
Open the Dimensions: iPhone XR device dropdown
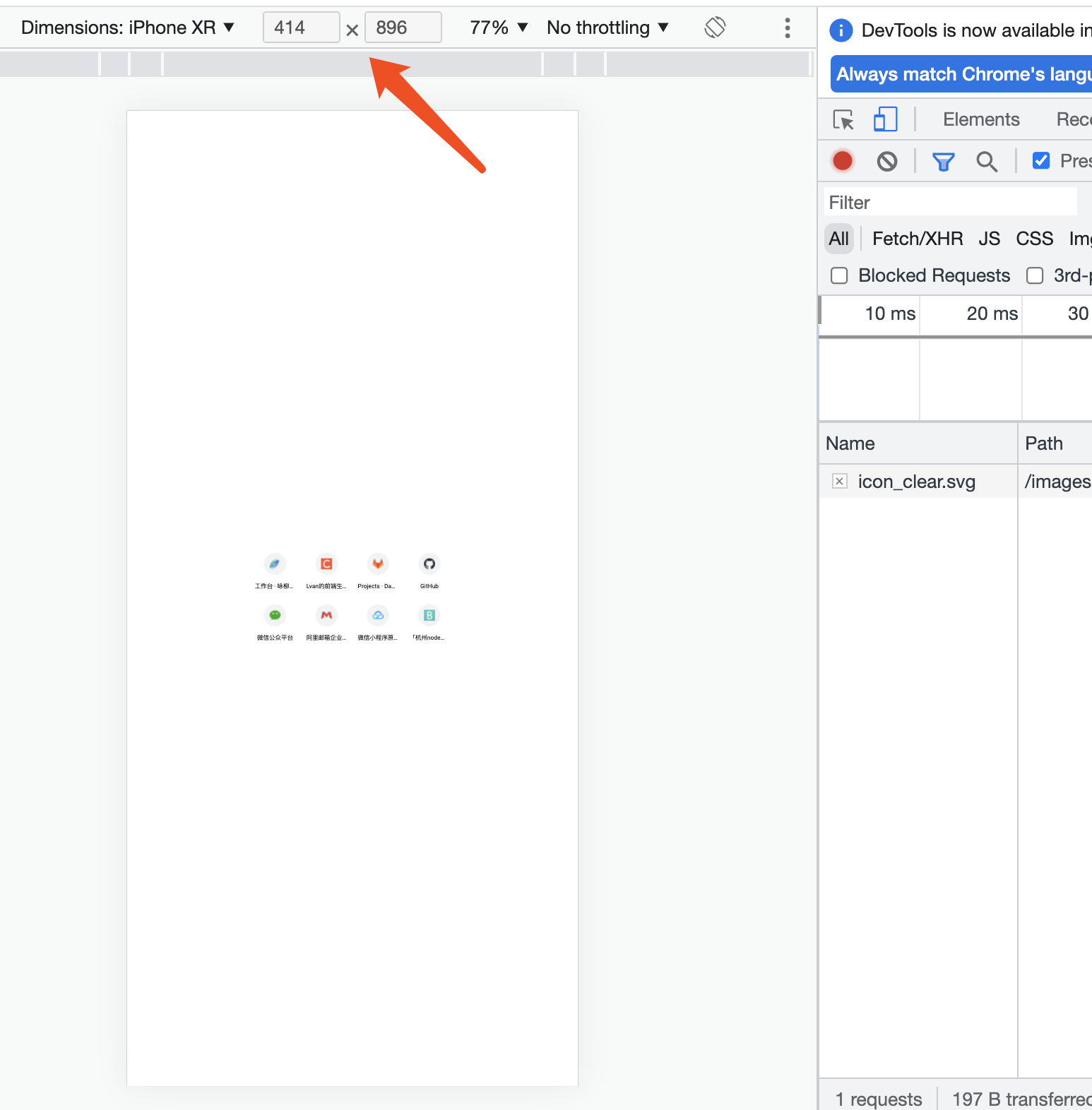point(127,28)
